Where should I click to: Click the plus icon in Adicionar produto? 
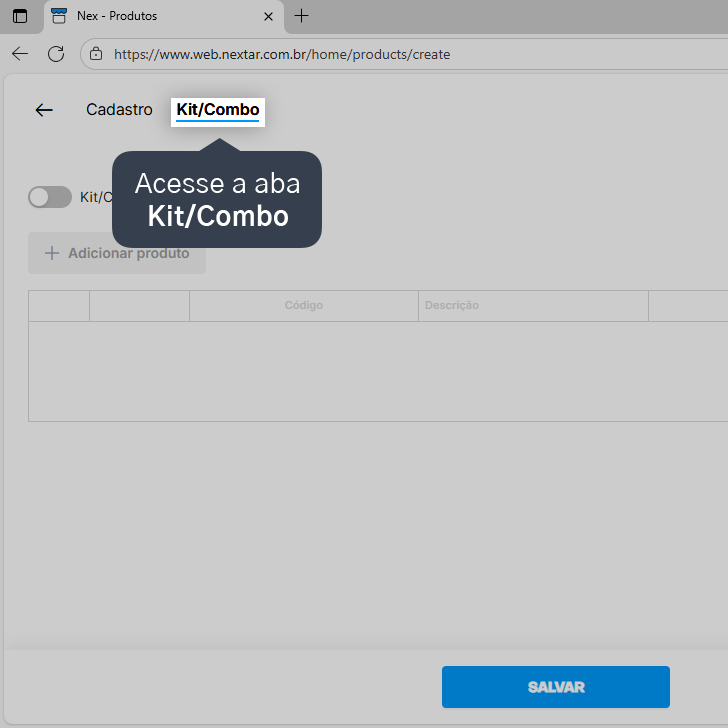pos(52,253)
